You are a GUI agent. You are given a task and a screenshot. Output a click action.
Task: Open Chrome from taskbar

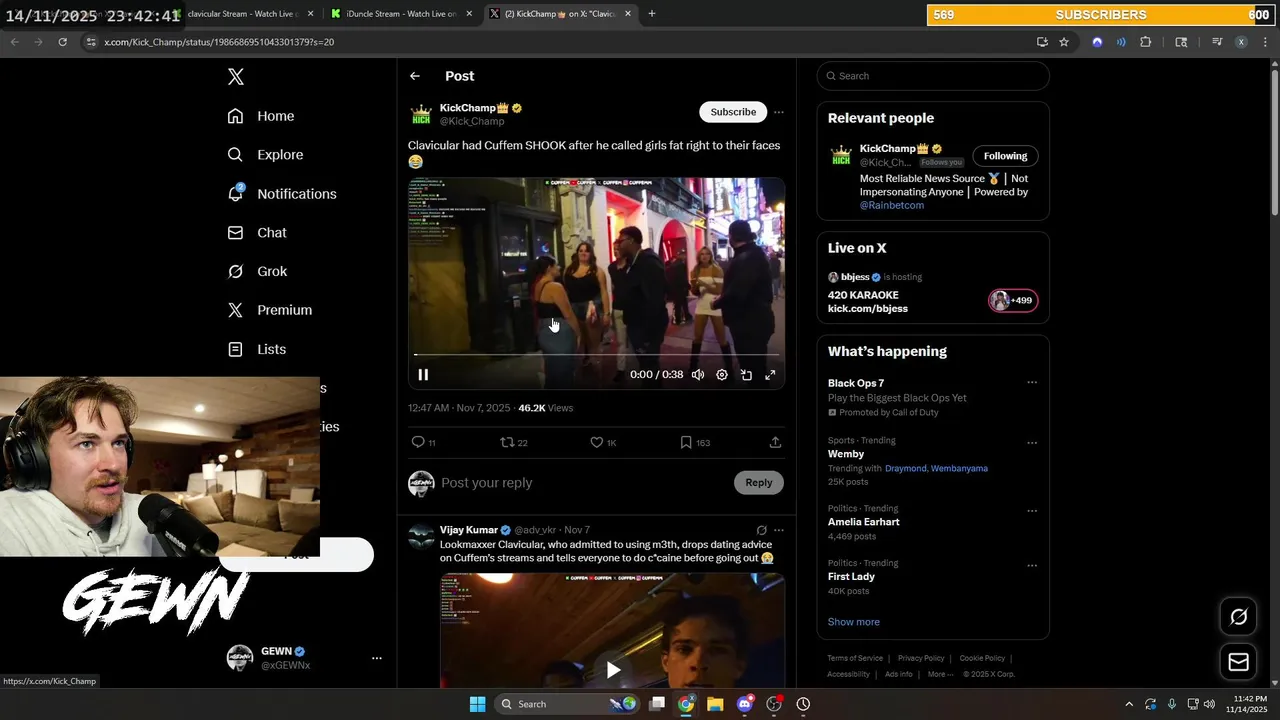686,704
